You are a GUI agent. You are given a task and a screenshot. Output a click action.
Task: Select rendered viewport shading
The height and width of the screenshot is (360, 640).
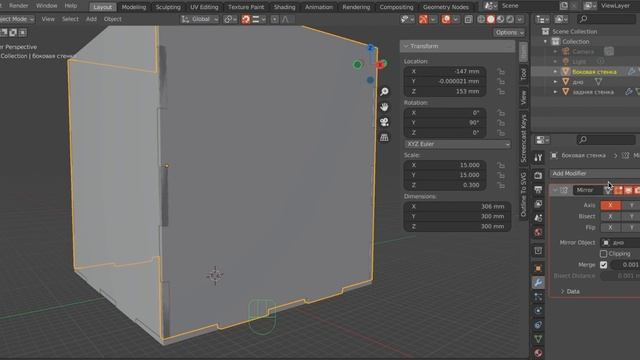coord(510,19)
